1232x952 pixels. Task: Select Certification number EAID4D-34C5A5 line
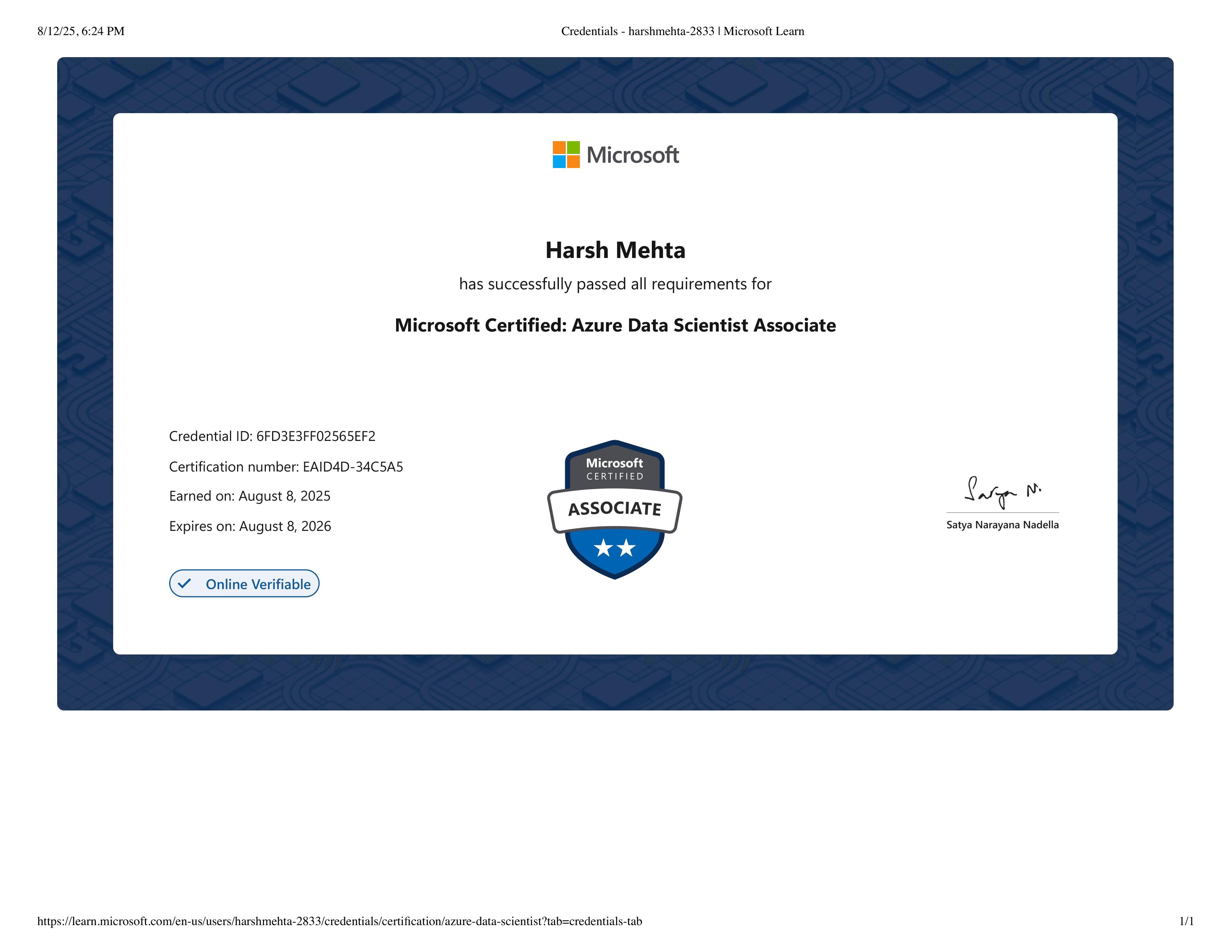click(286, 466)
